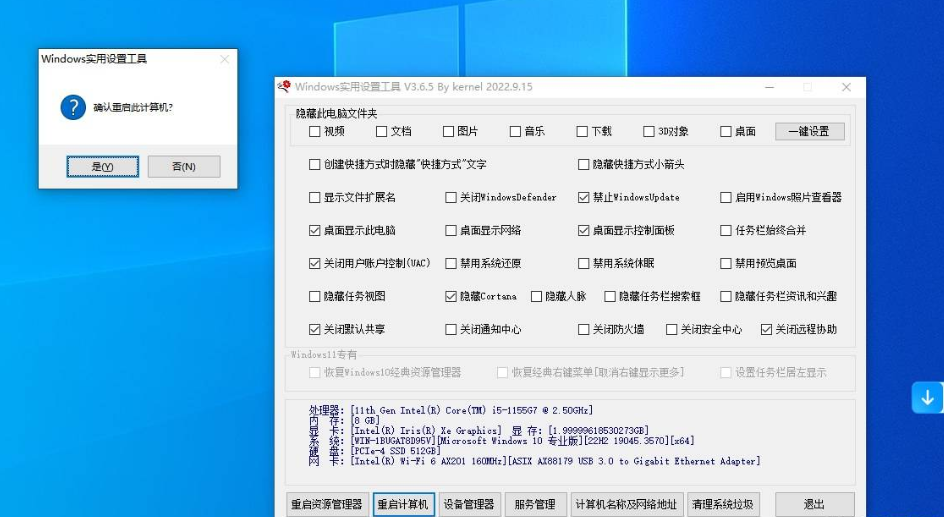Open 设备管理器 button
Screen dimensions: 944x517
coord(469,504)
